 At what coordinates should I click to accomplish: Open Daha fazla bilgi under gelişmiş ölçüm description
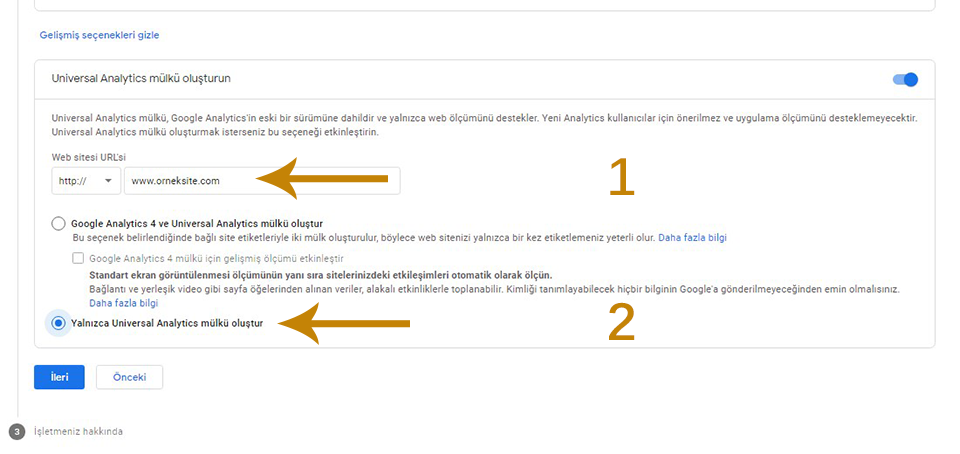[x=124, y=303]
